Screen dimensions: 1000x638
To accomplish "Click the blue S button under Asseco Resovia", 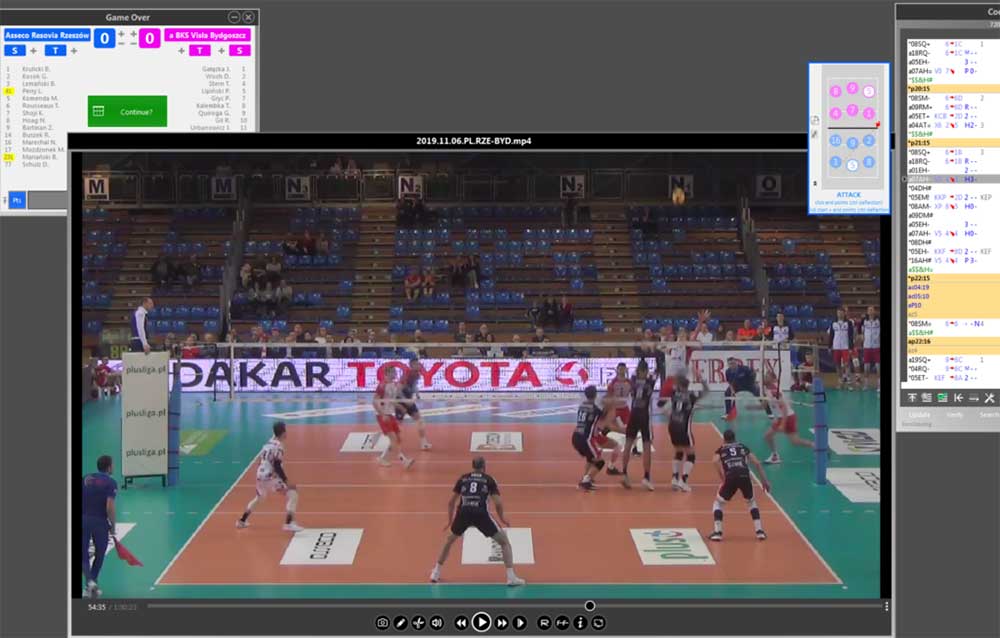I will tap(14, 50).
